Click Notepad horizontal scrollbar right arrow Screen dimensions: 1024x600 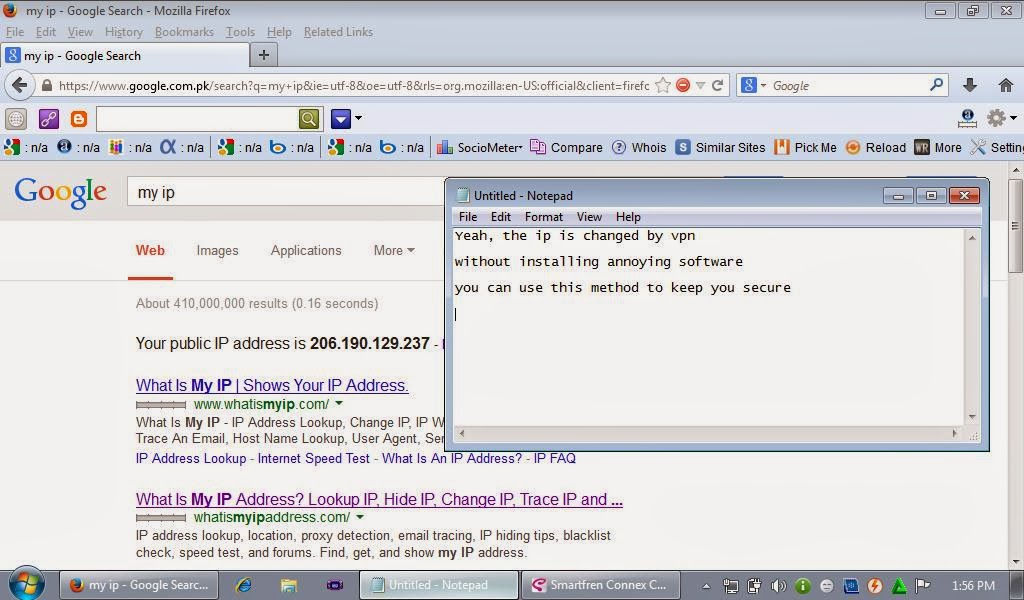(x=955, y=433)
